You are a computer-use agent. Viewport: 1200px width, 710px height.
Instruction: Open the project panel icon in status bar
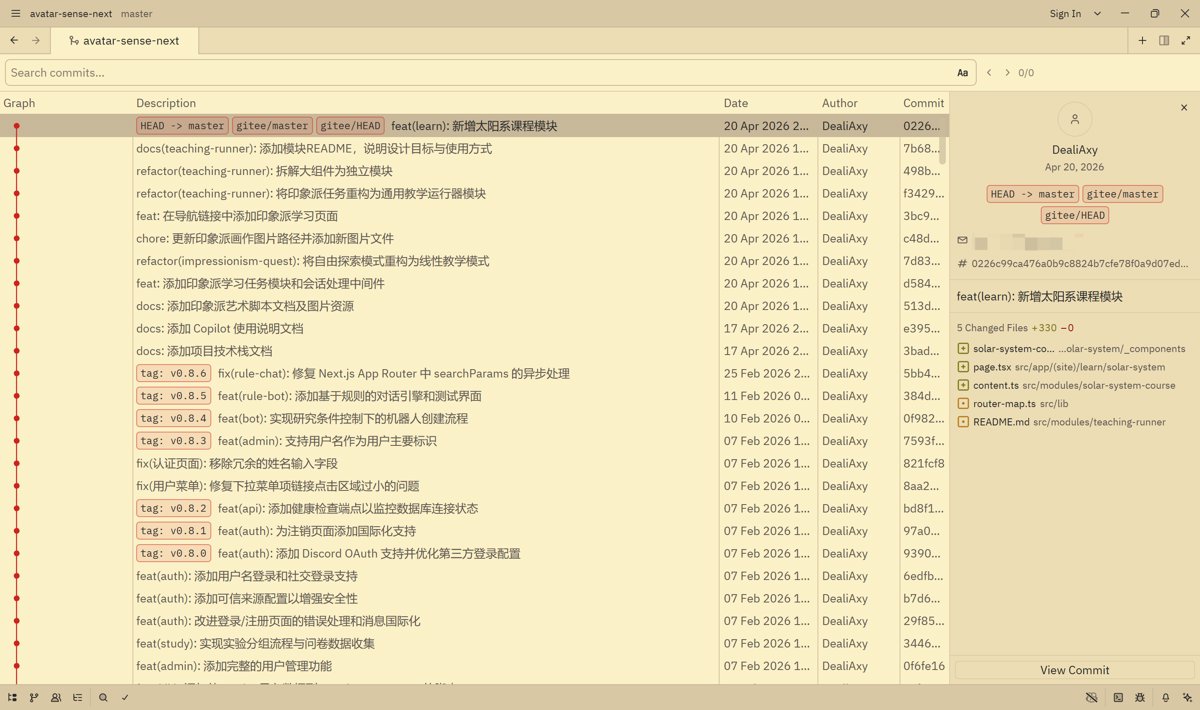click(x=12, y=697)
